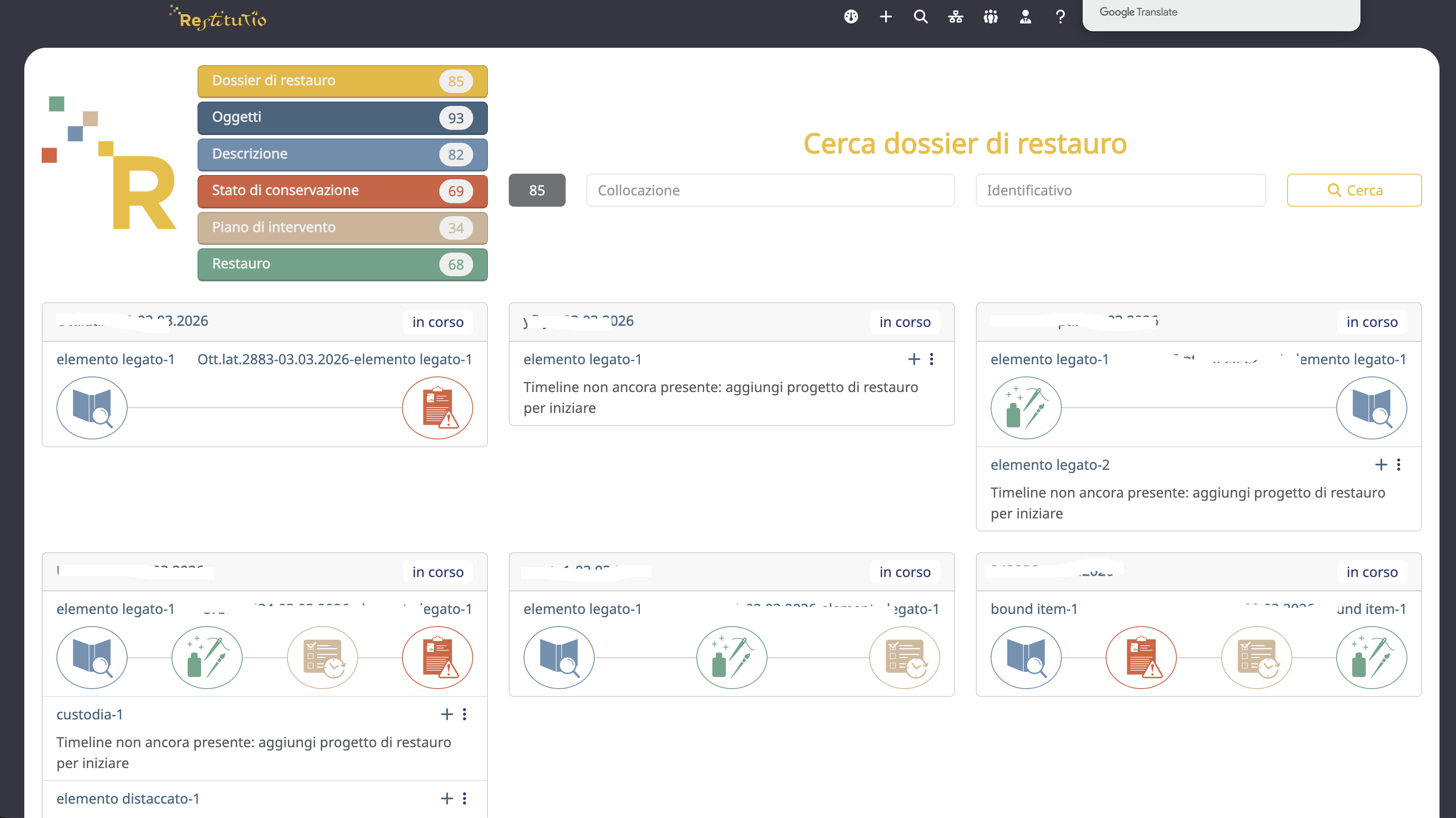Select the Piano di intervento category bar
Viewport: 1456px width, 818px height.
pyautogui.click(x=342, y=227)
